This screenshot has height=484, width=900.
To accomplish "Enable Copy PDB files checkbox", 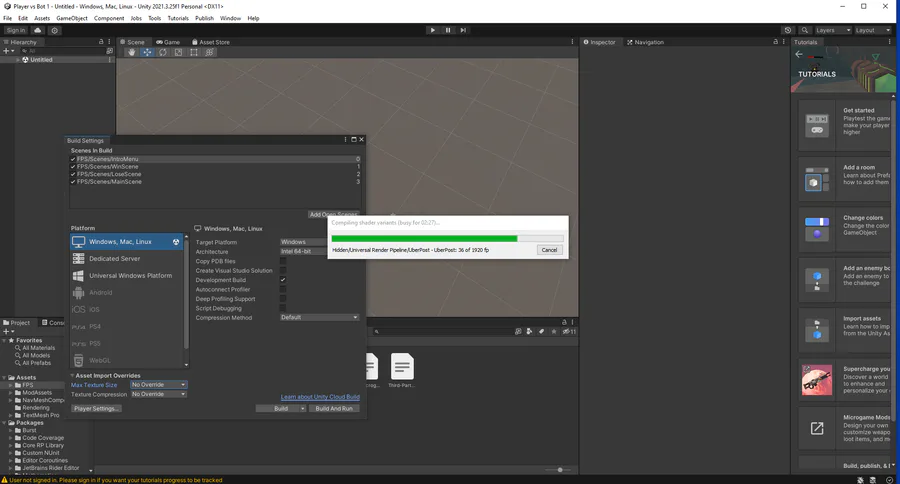I will pyautogui.click(x=283, y=261).
